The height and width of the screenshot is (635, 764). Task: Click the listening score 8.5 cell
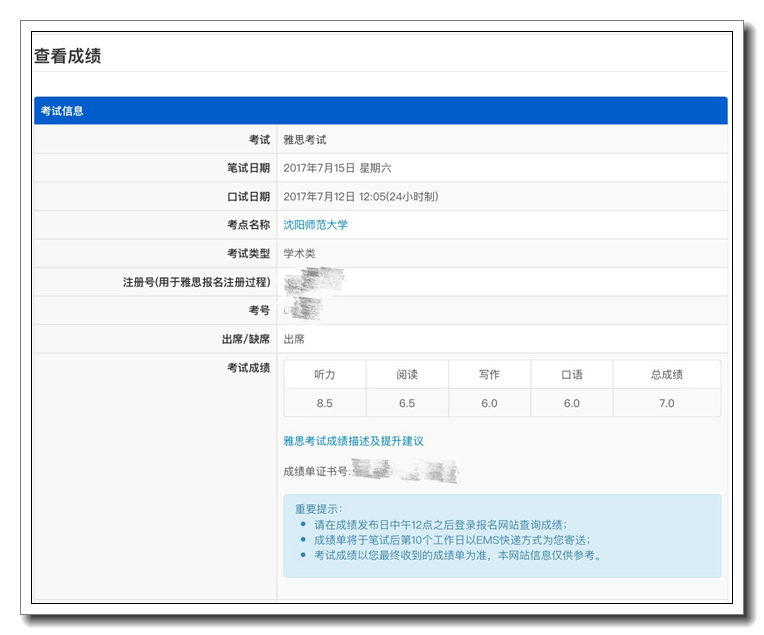click(325, 403)
